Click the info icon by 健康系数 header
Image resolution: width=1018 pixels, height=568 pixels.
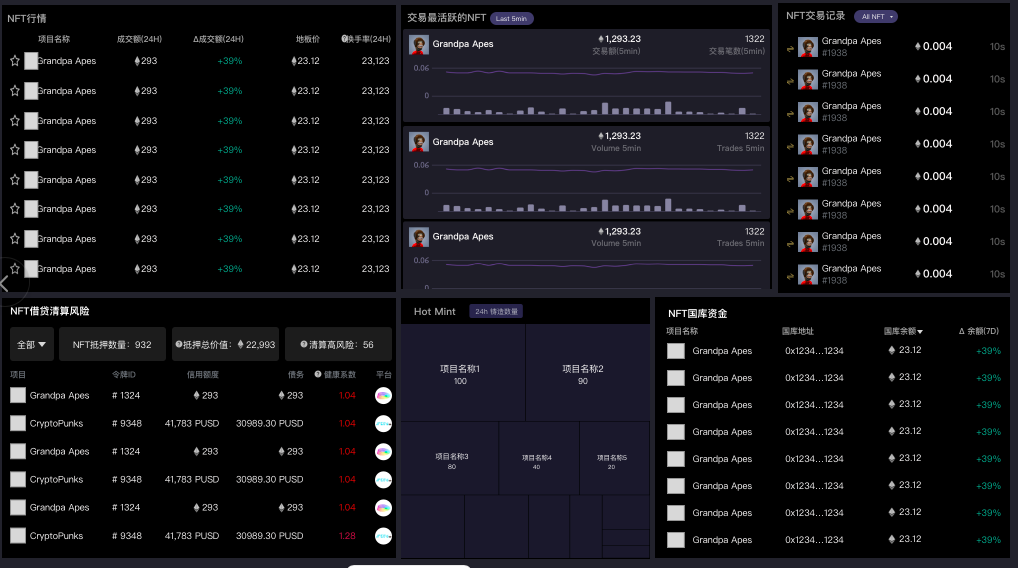318,374
